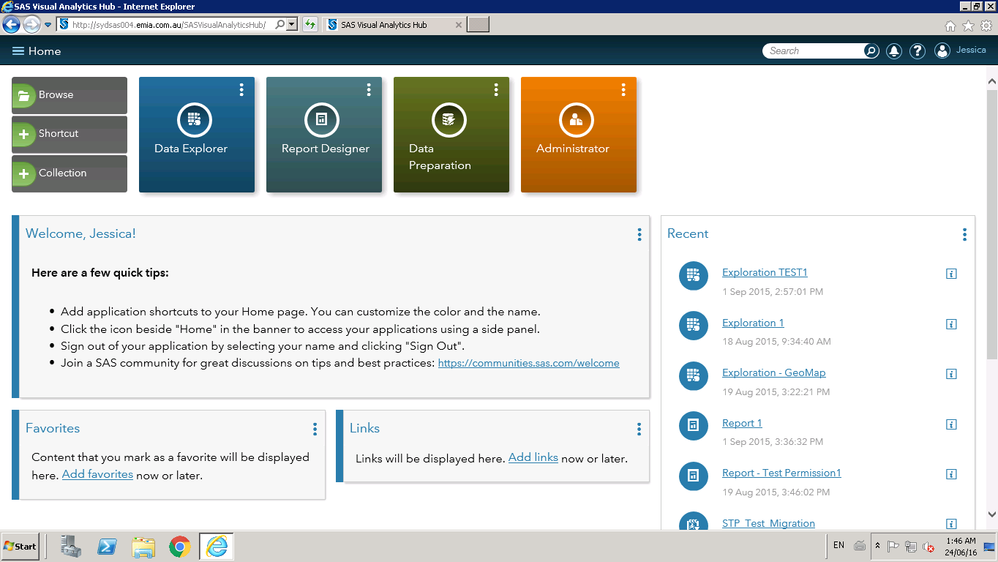The height and width of the screenshot is (562, 998).
Task: Open the Exploration 1 link
Action: point(753,323)
